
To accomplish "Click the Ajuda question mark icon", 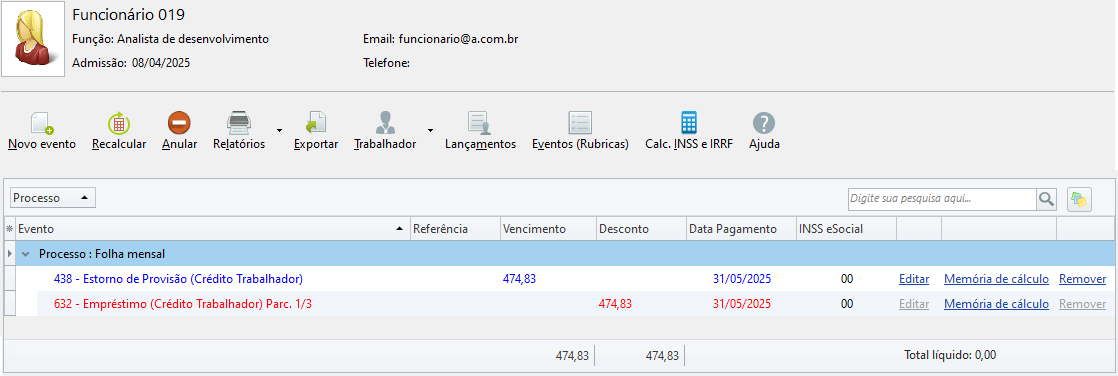I will point(764,123).
